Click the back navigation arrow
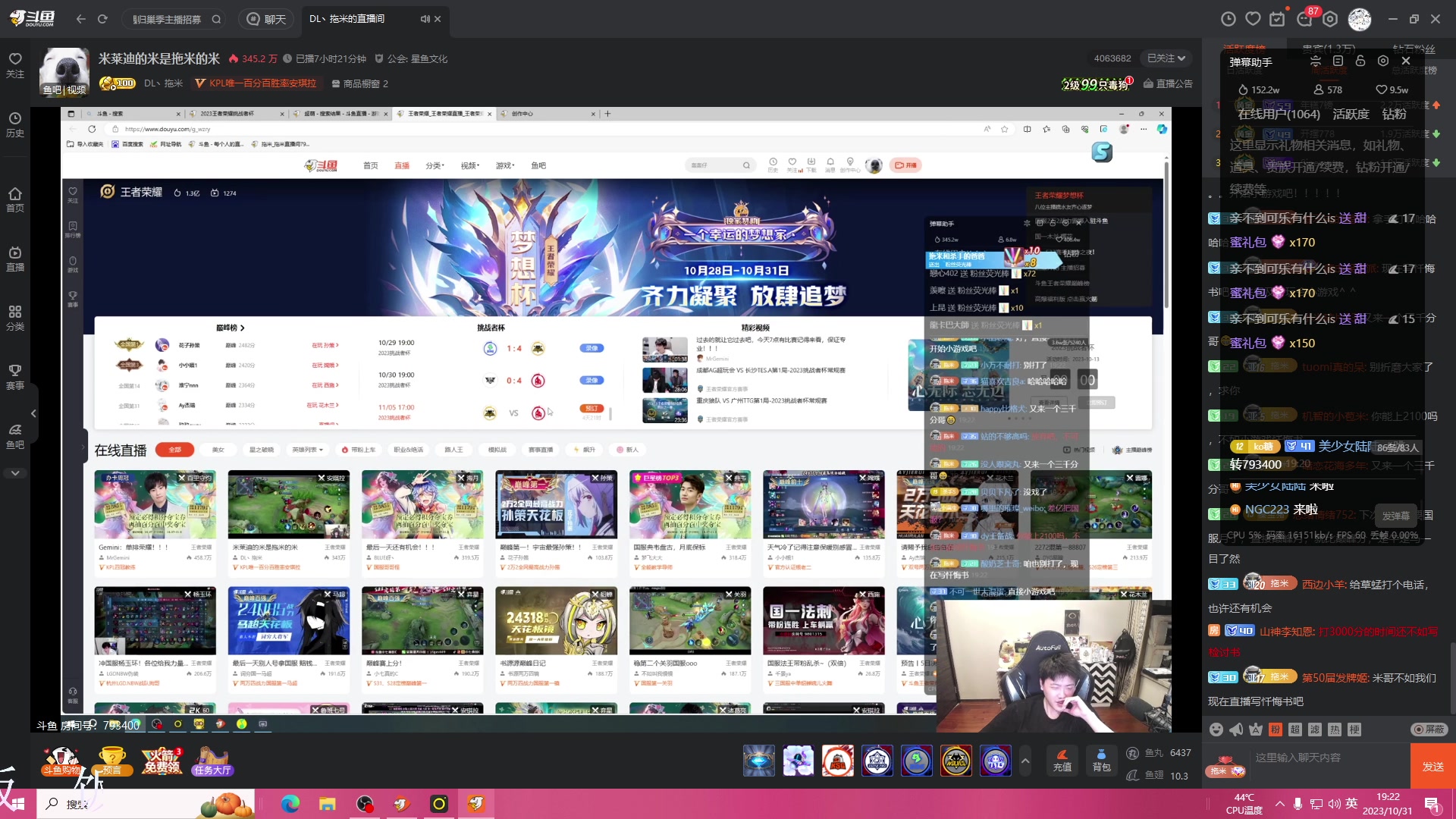The height and width of the screenshot is (819, 1456). [81, 19]
